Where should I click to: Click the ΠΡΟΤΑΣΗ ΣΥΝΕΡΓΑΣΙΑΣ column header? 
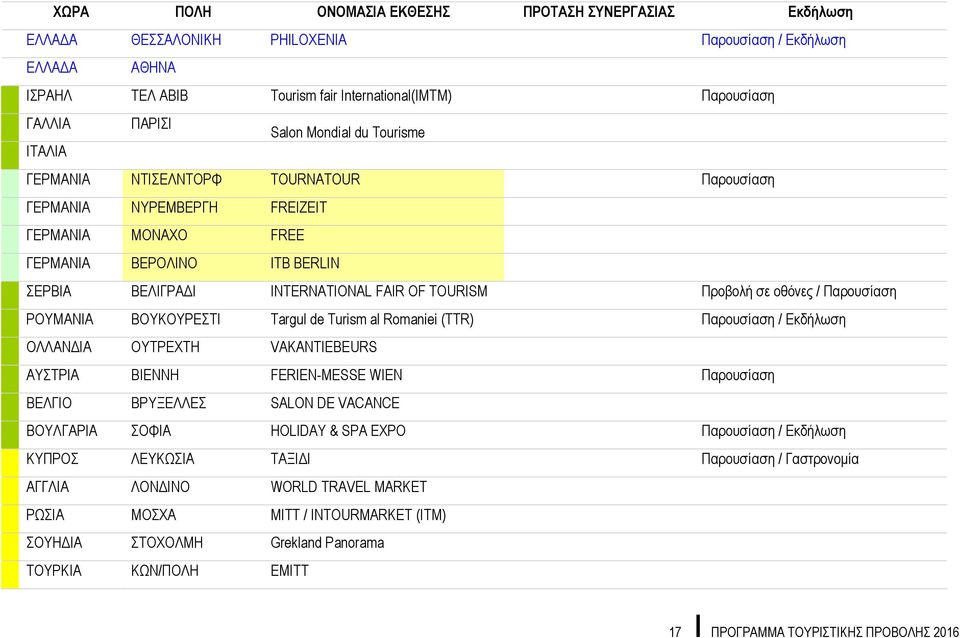(x=598, y=12)
